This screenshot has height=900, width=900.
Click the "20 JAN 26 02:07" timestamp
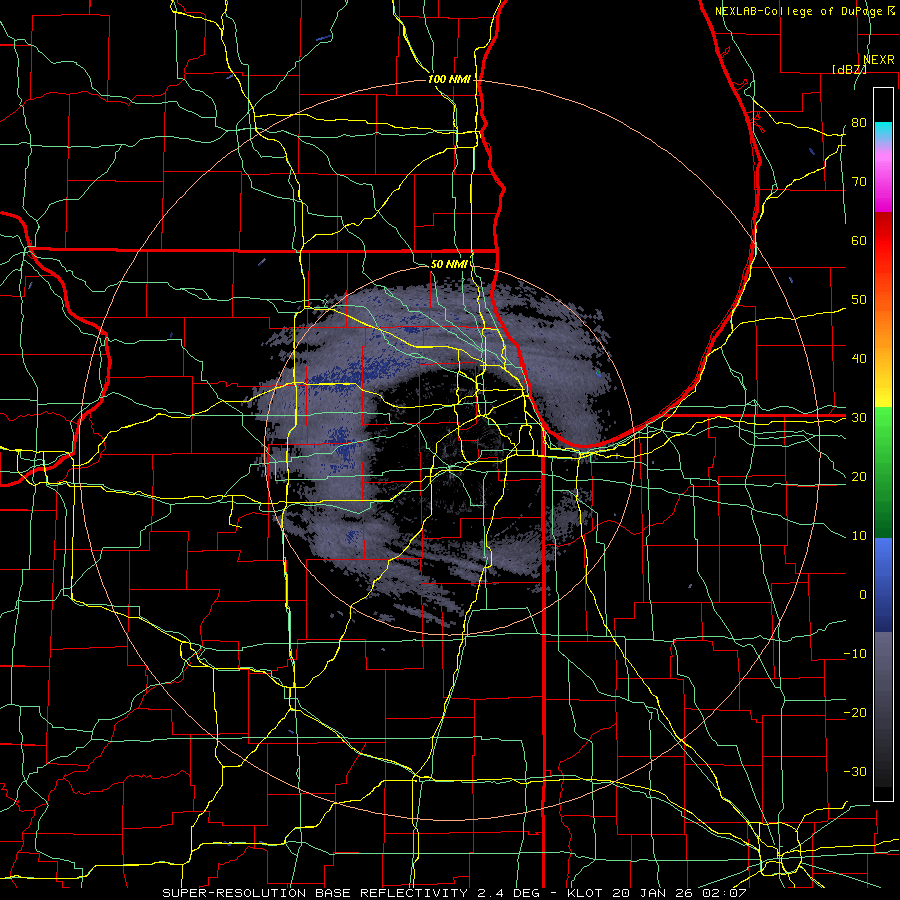pos(680,893)
